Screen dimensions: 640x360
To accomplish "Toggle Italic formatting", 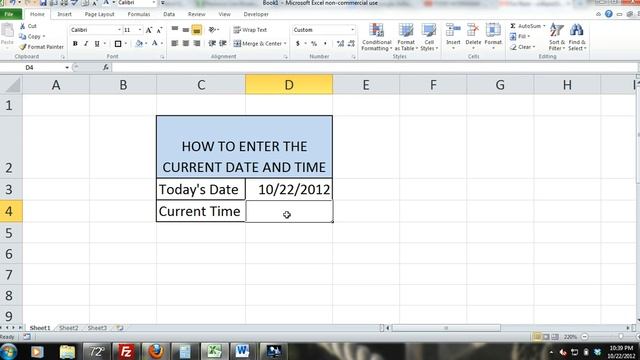I will 86,43.
